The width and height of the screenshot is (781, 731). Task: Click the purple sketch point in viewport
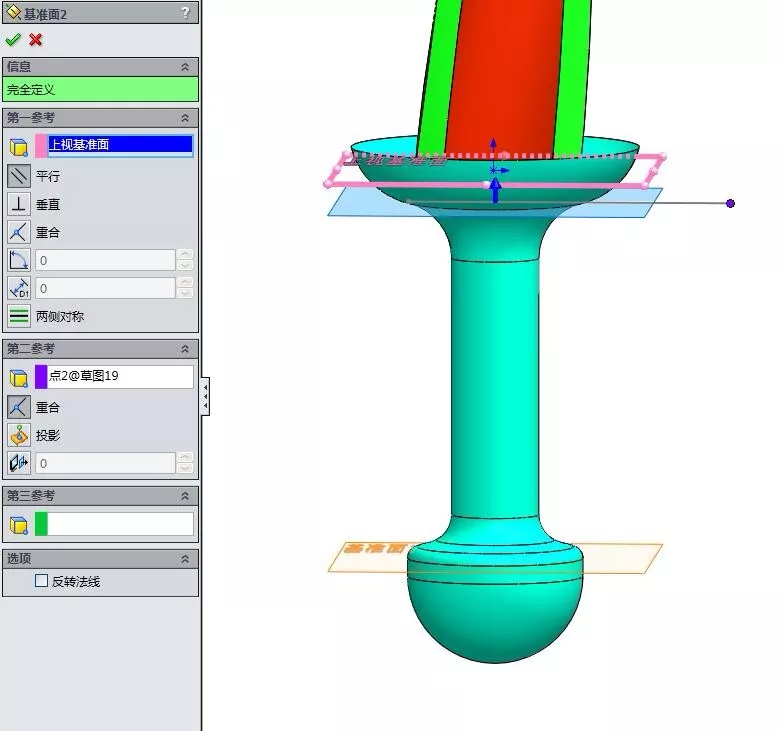(730, 203)
